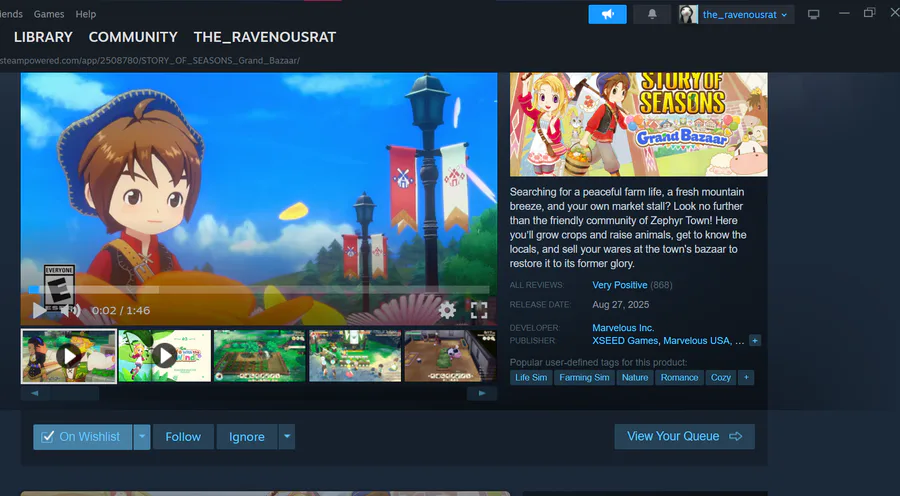This screenshot has width=900, height=496.
Task: Expand more tags plus button
Action: (746, 377)
